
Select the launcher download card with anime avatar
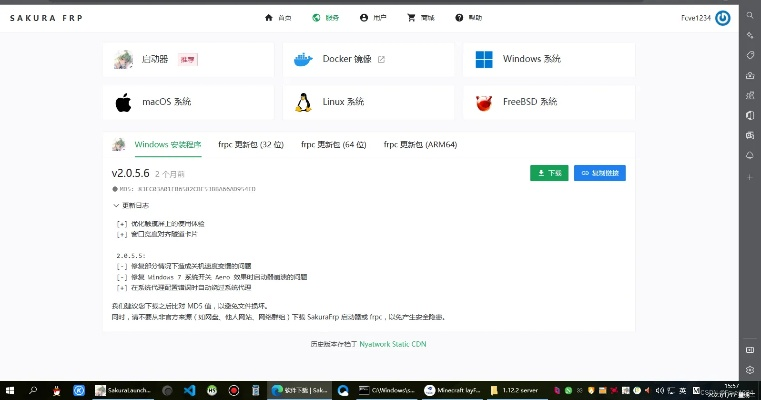pos(188,59)
